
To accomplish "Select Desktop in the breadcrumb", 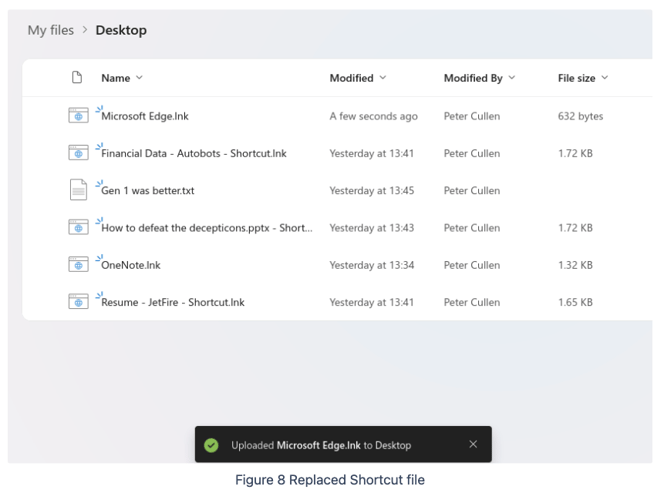I will tap(121, 30).
